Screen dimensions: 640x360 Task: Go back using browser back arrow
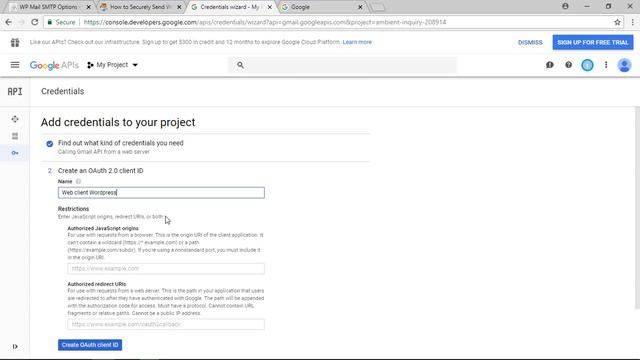click(x=9, y=22)
